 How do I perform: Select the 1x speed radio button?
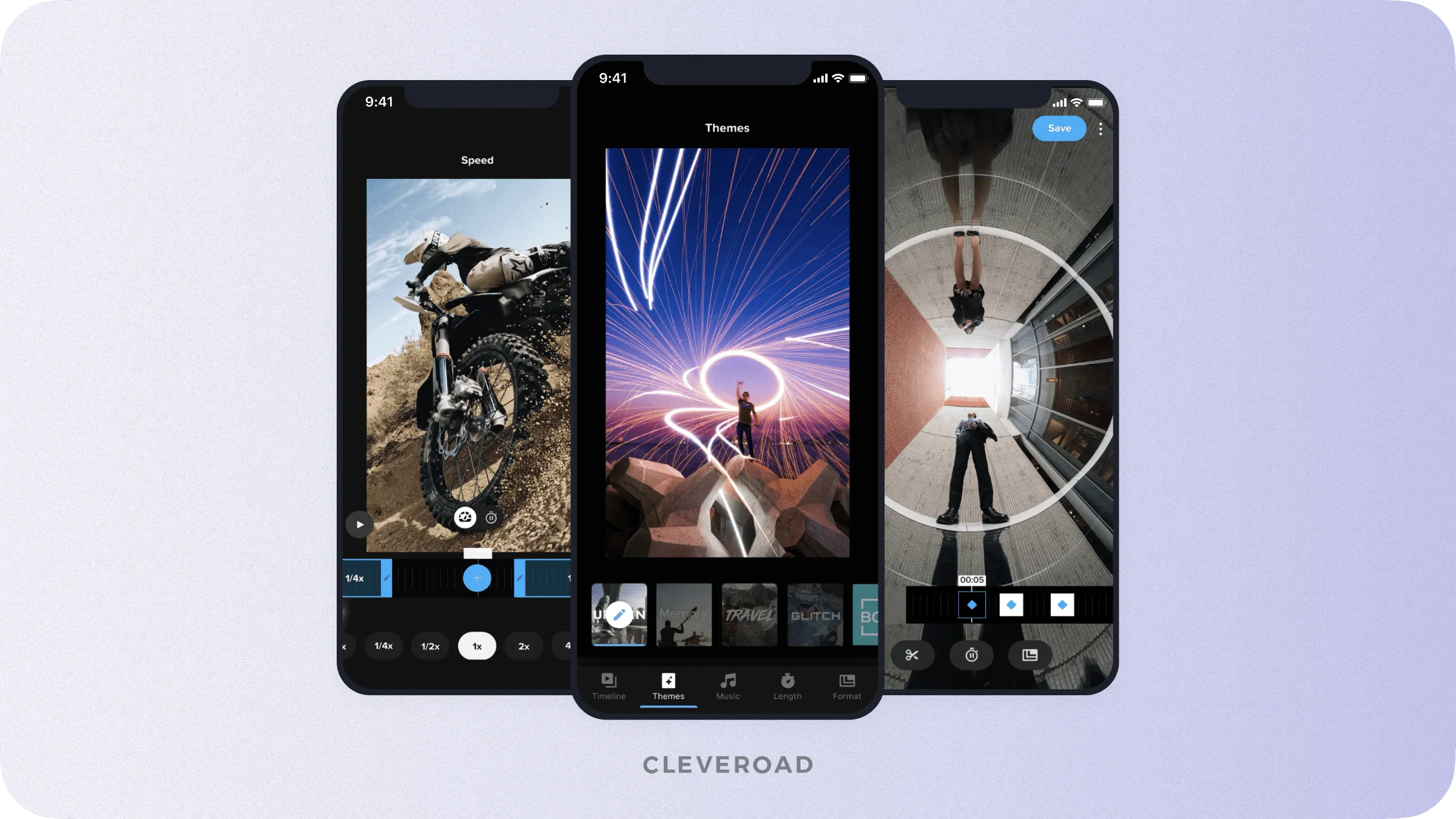point(477,645)
